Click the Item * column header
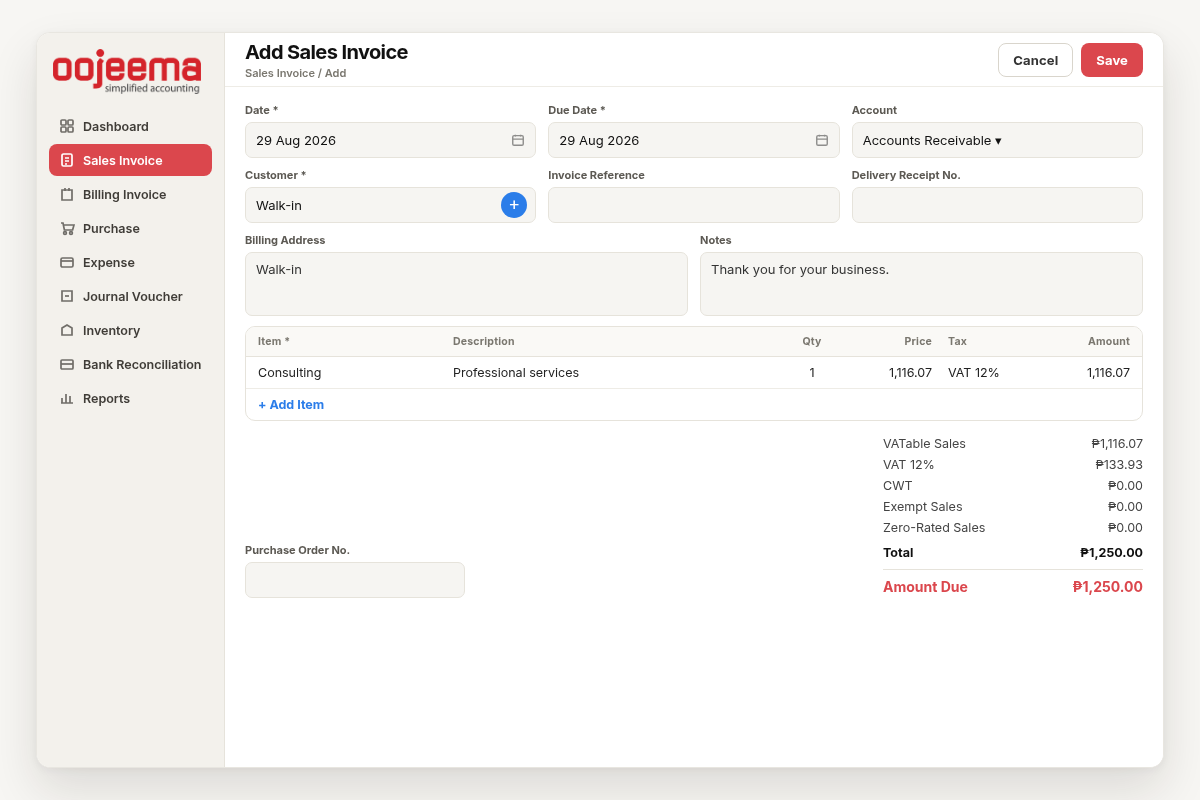Image resolution: width=1200 pixels, height=800 pixels. tap(274, 341)
